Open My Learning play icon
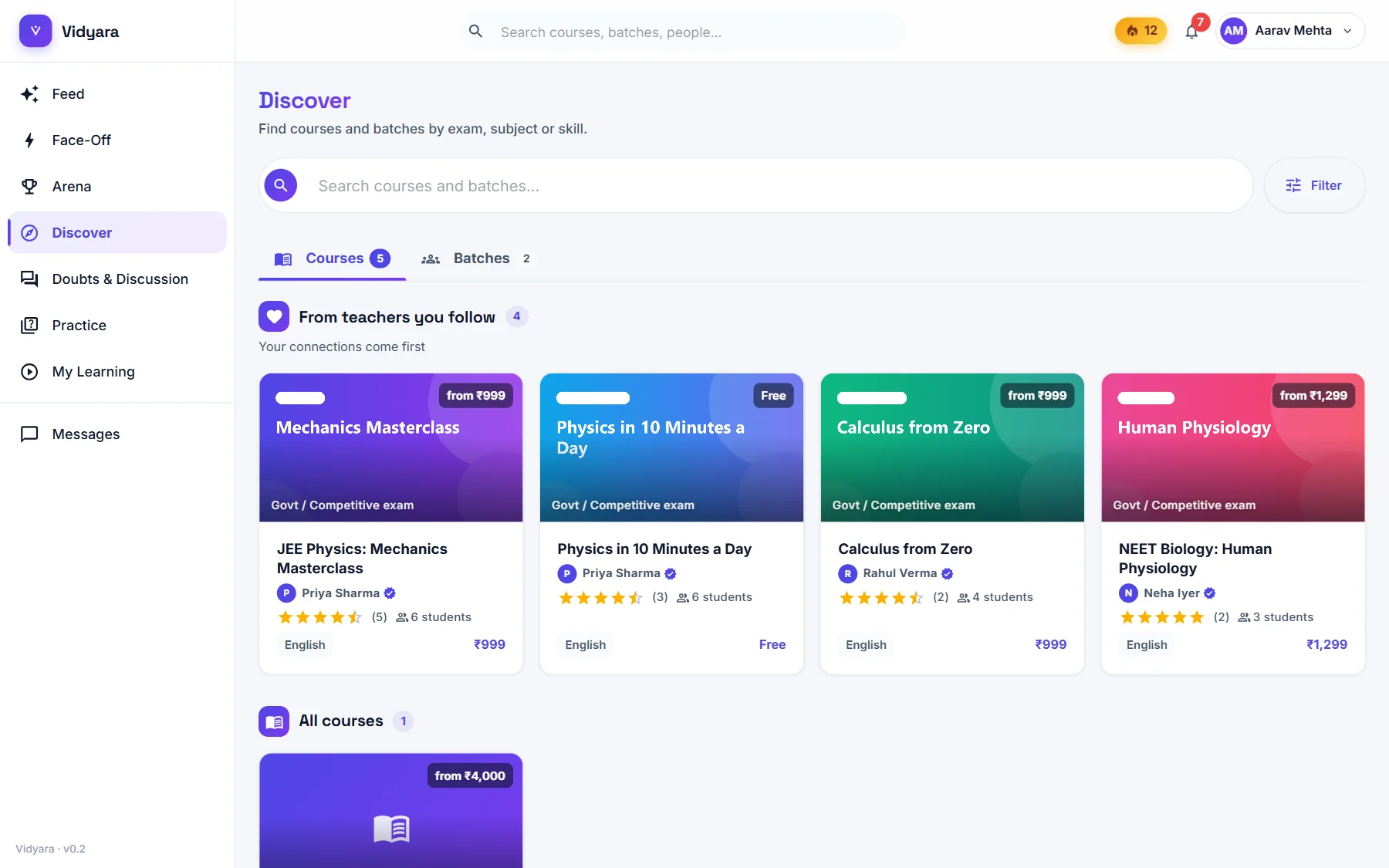Image resolution: width=1389 pixels, height=868 pixels. coord(29,372)
